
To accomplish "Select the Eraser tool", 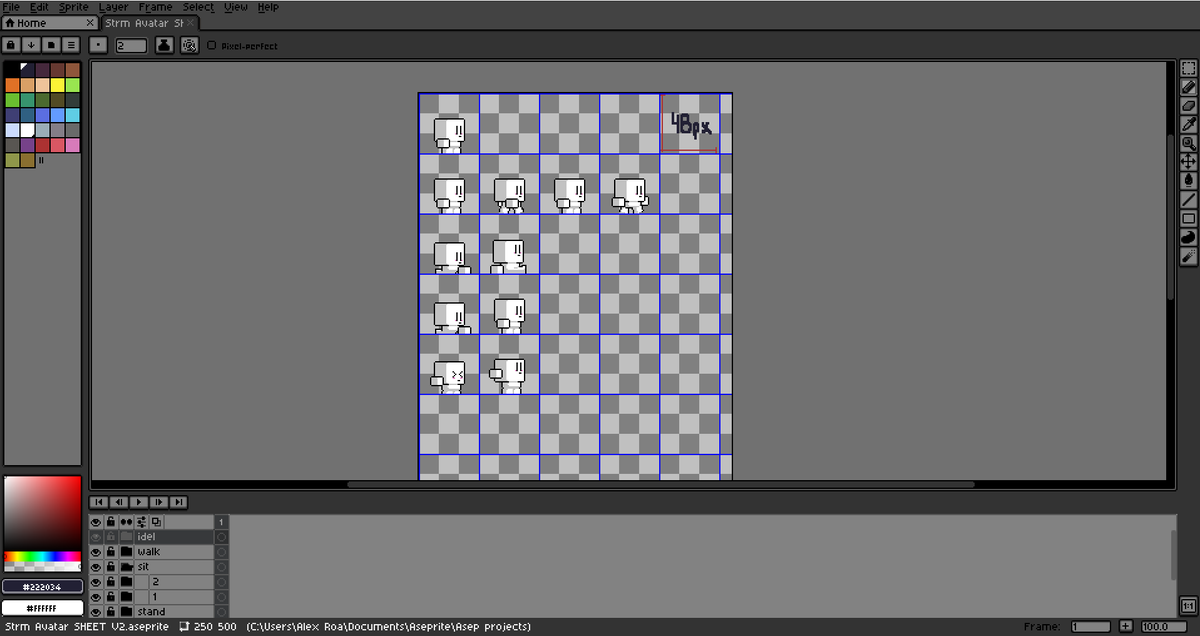I will tap(1188, 106).
